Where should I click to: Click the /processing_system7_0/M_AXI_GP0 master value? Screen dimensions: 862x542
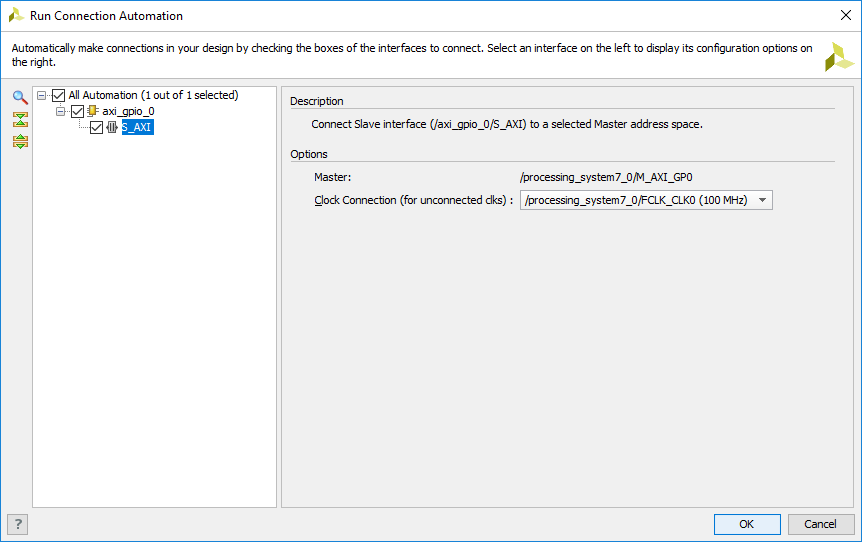(x=606, y=178)
